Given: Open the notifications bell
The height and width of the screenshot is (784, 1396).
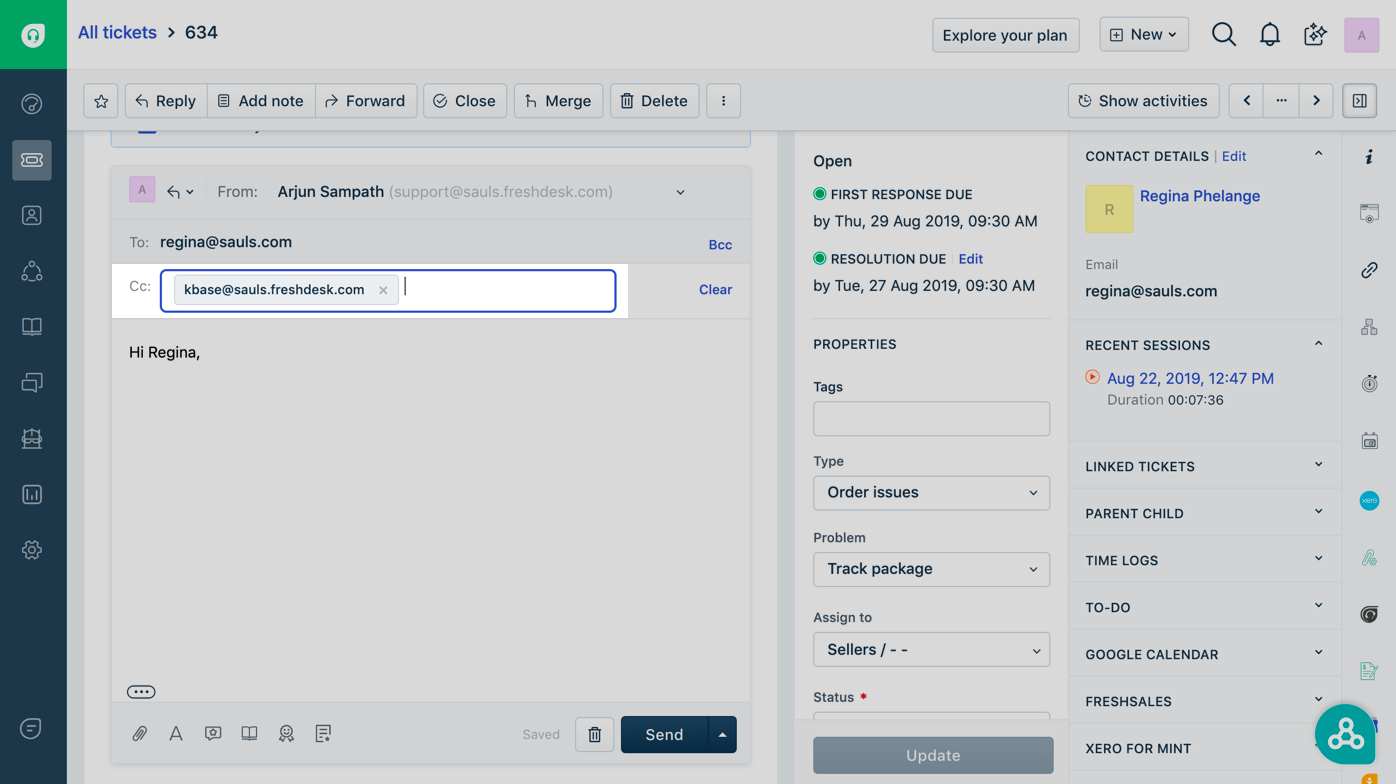Looking at the screenshot, I should coord(1269,35).
